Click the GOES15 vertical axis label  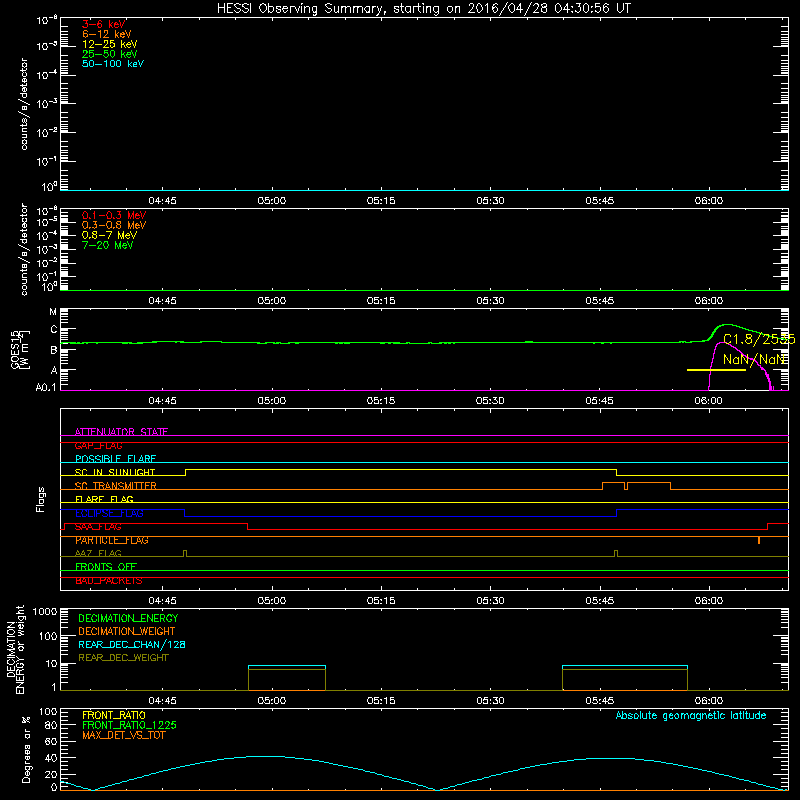click(x=20, y=349)
